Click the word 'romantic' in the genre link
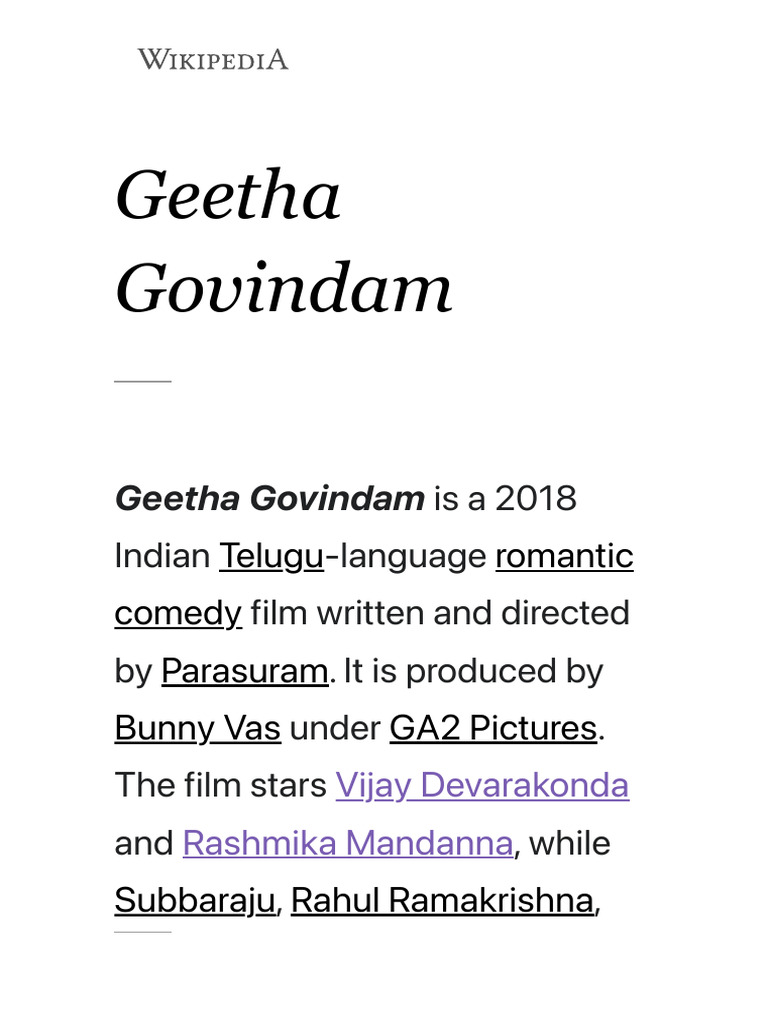 point(564,556)
